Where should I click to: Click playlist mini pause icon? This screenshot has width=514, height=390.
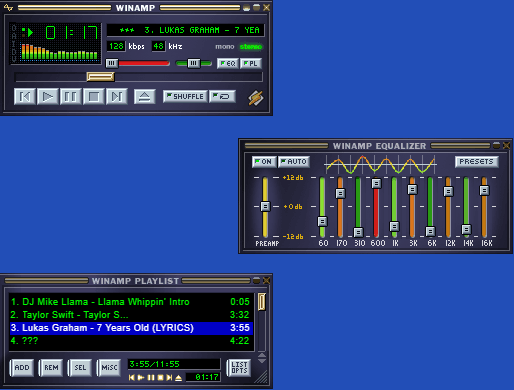coord(151,378)
